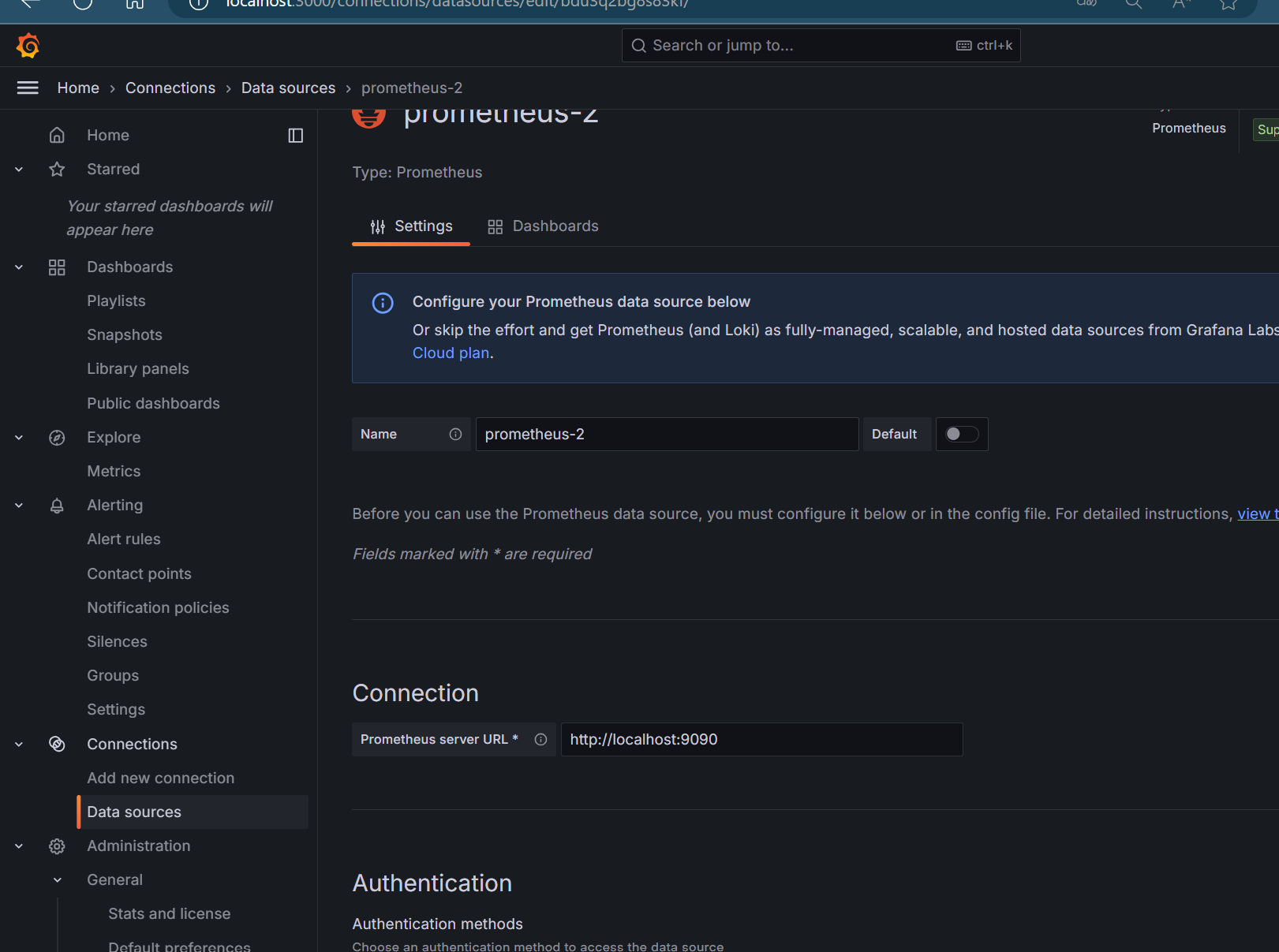
Task: Open Public dashboards in the sidebar
Action: [153, 403]
